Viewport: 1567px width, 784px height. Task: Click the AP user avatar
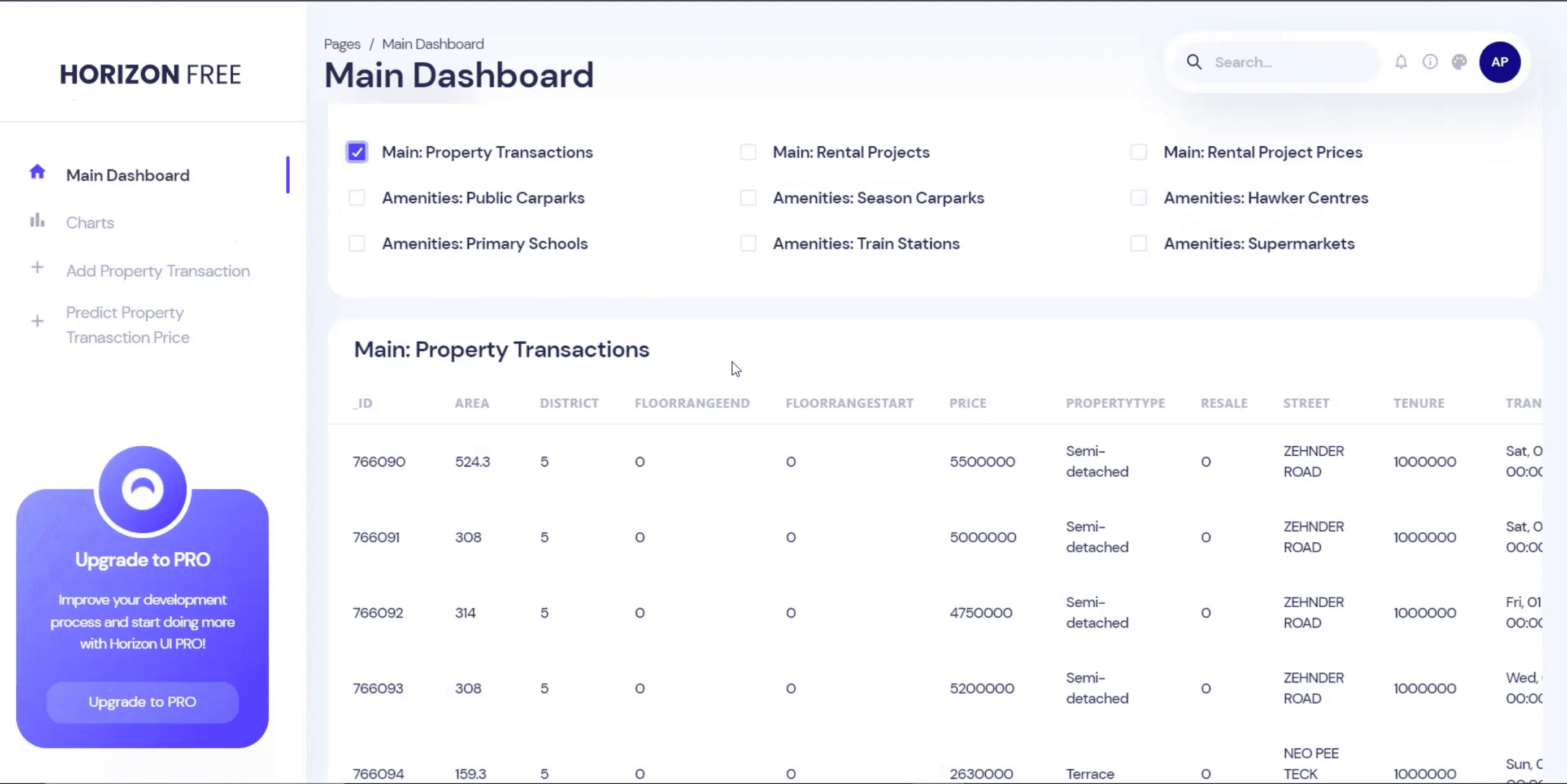(1499, 62)
